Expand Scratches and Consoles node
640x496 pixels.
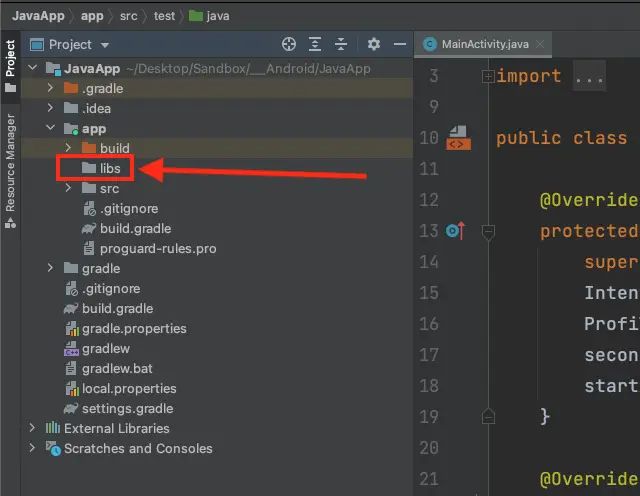(32, 448)
